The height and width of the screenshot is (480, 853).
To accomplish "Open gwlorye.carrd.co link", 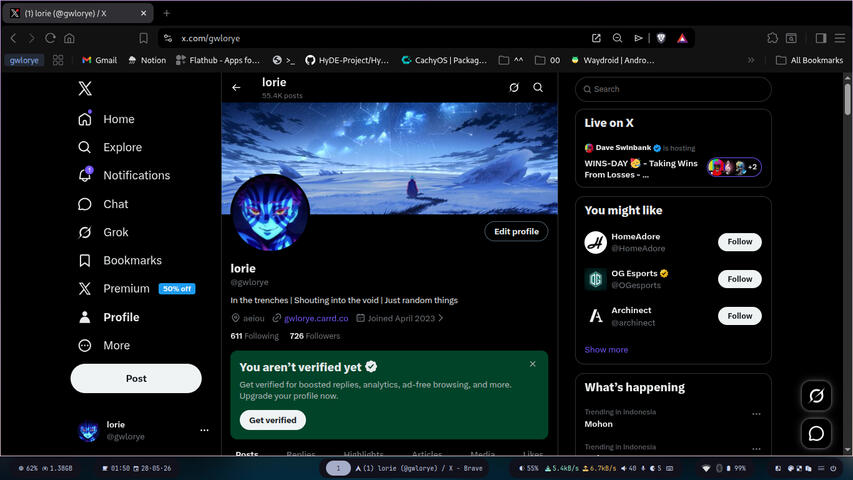I will pos(316,318).
